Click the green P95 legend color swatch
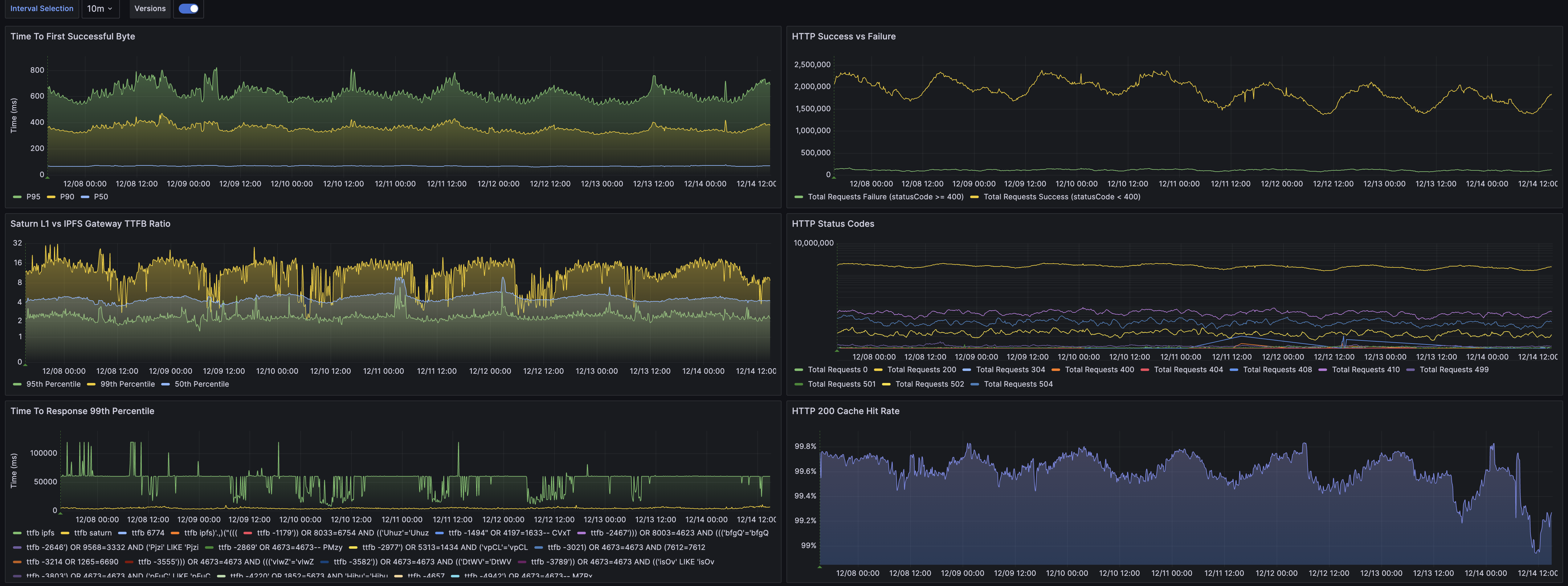Viewport: 1568px width, 586px height. tap(17, 197)
